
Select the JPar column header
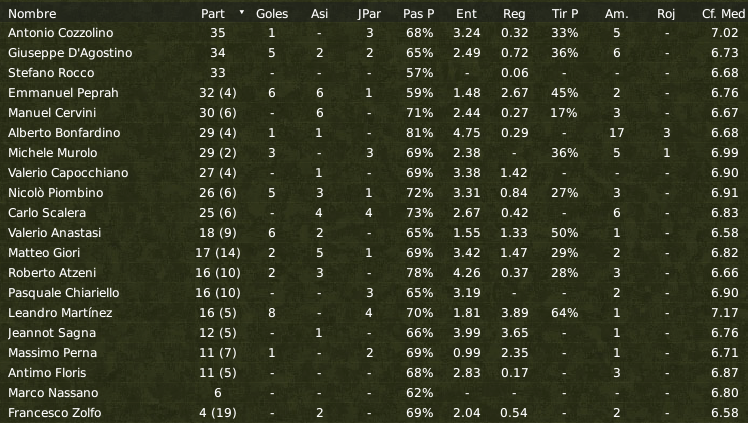[x=369, y=14]
